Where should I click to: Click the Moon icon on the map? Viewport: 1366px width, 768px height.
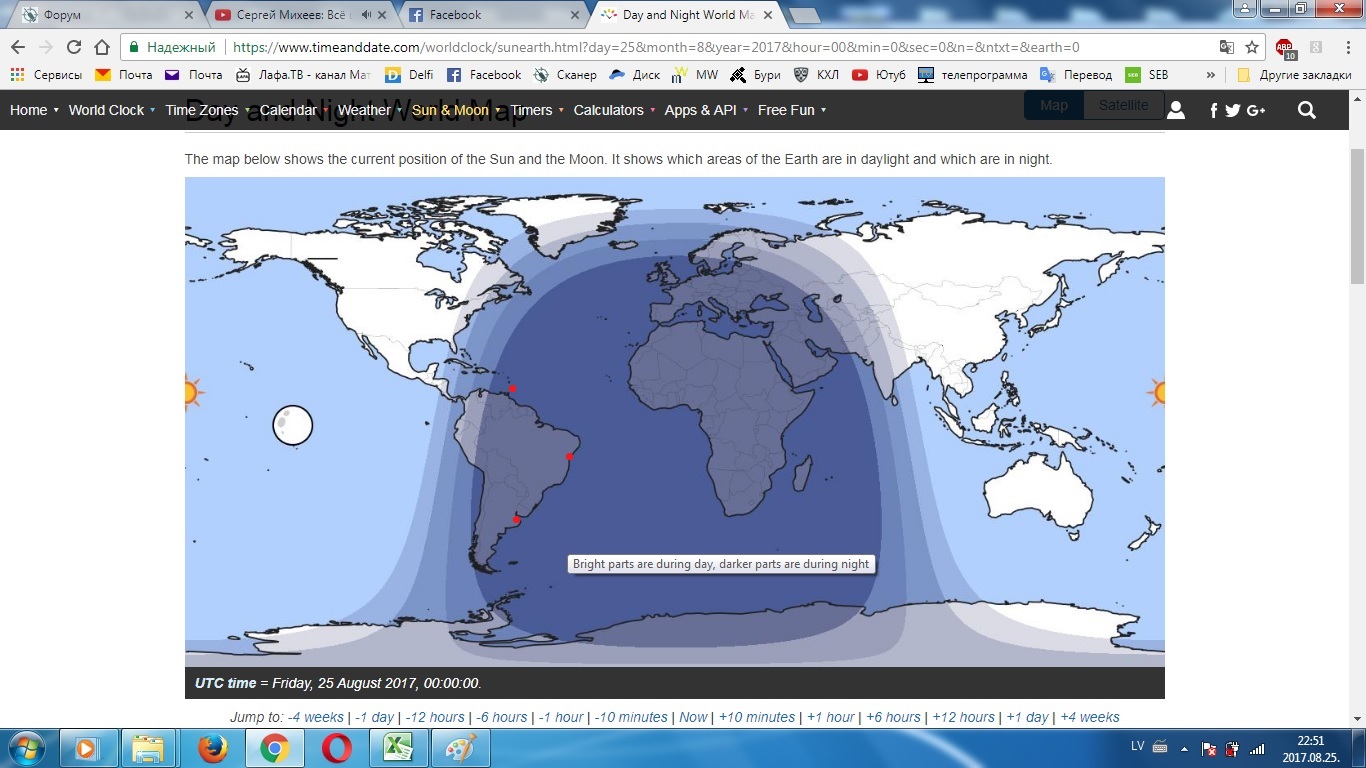(x=293, y=425)
